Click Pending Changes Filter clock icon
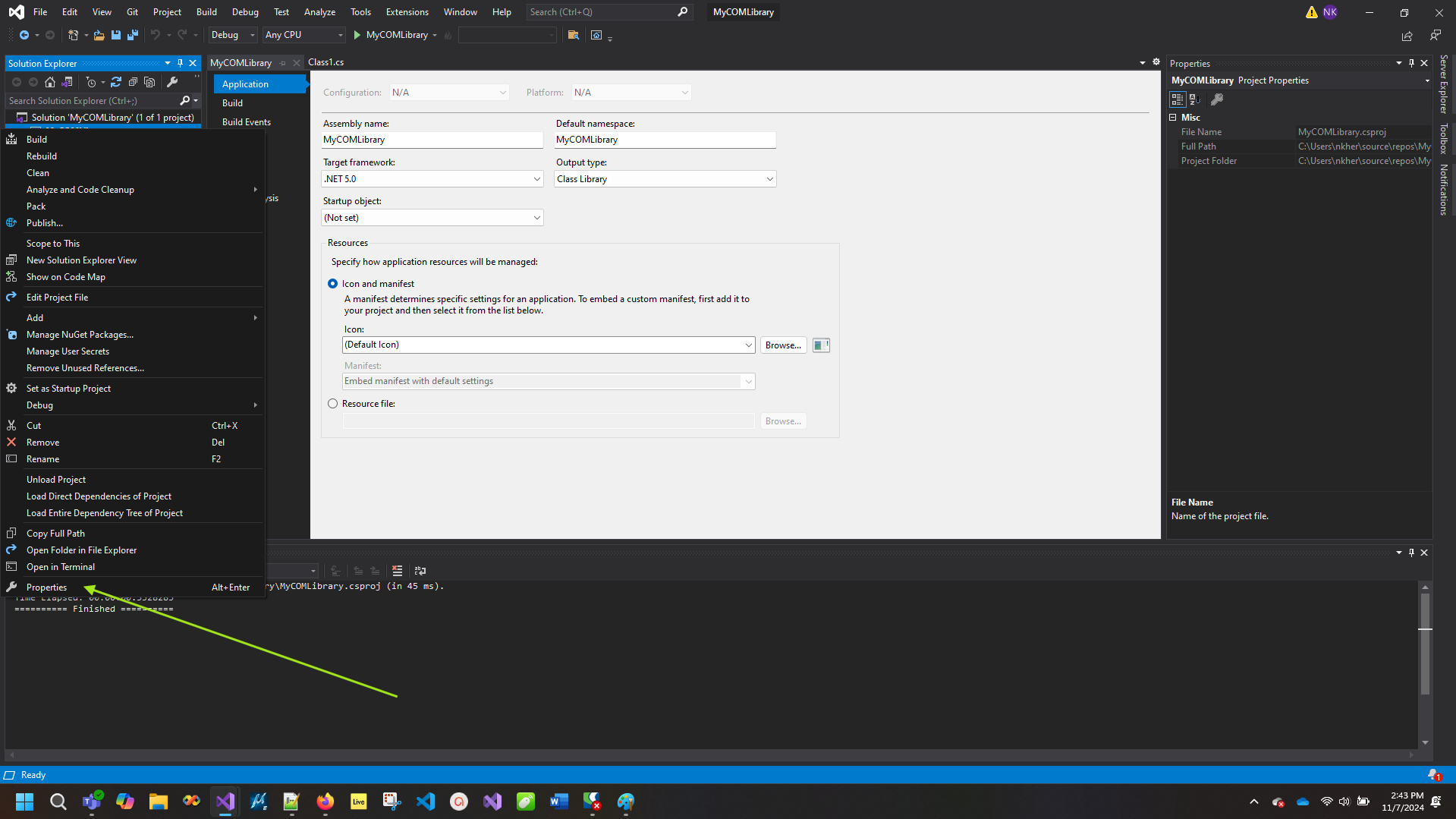Image resolution: width=1456 pixels, height=819 pixels. point(91,82)
